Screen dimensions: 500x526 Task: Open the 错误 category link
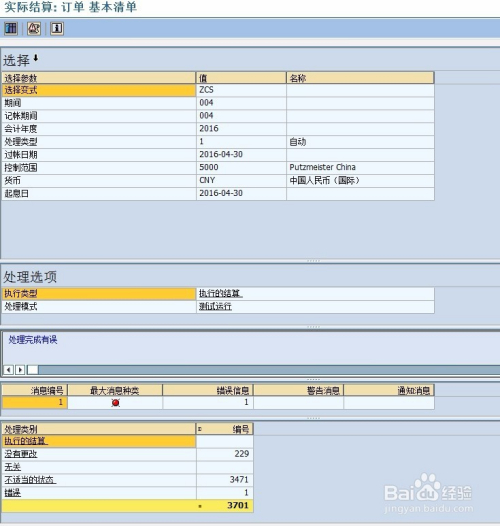[13, 492]
